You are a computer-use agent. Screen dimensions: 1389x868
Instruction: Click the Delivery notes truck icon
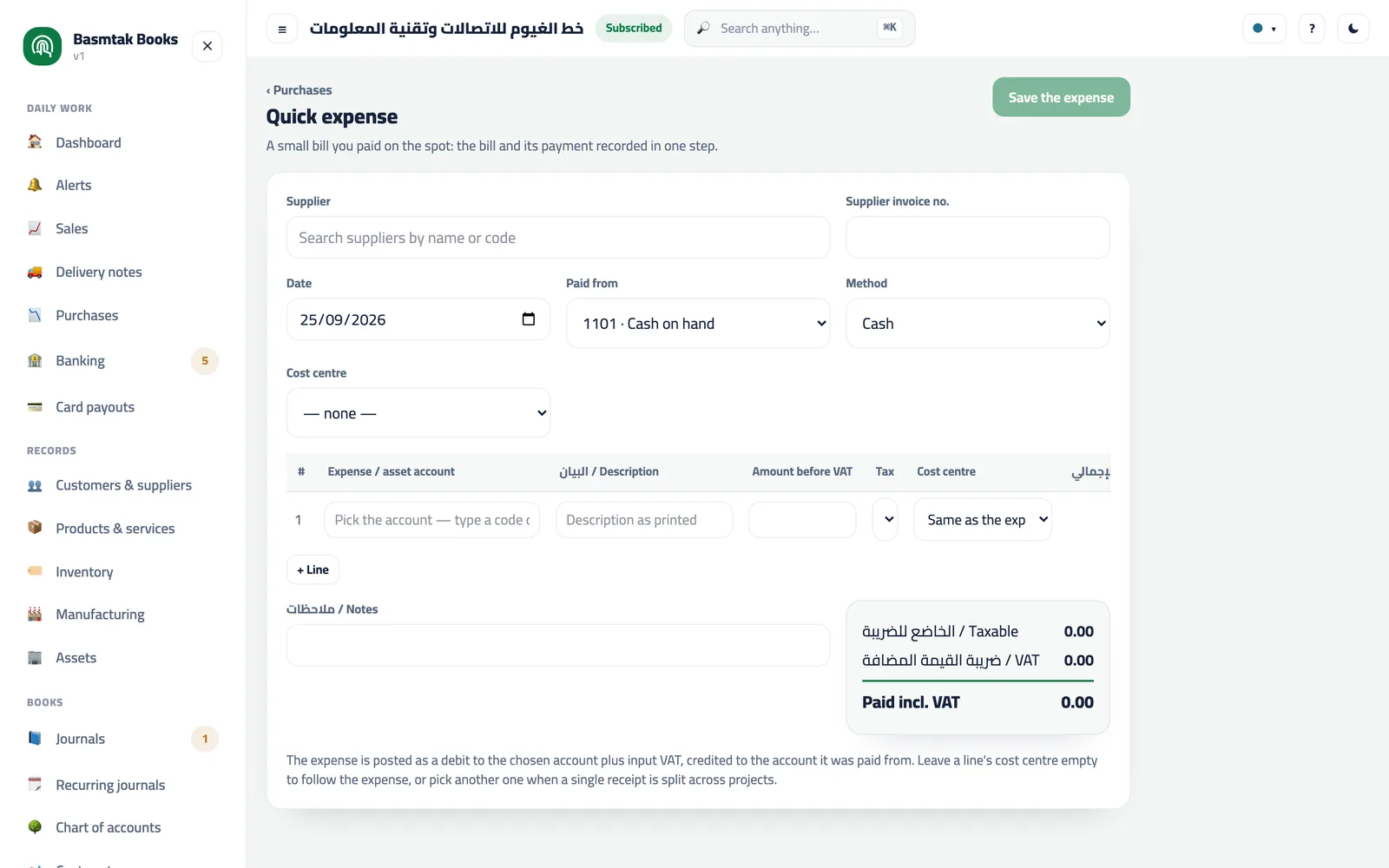35,272
